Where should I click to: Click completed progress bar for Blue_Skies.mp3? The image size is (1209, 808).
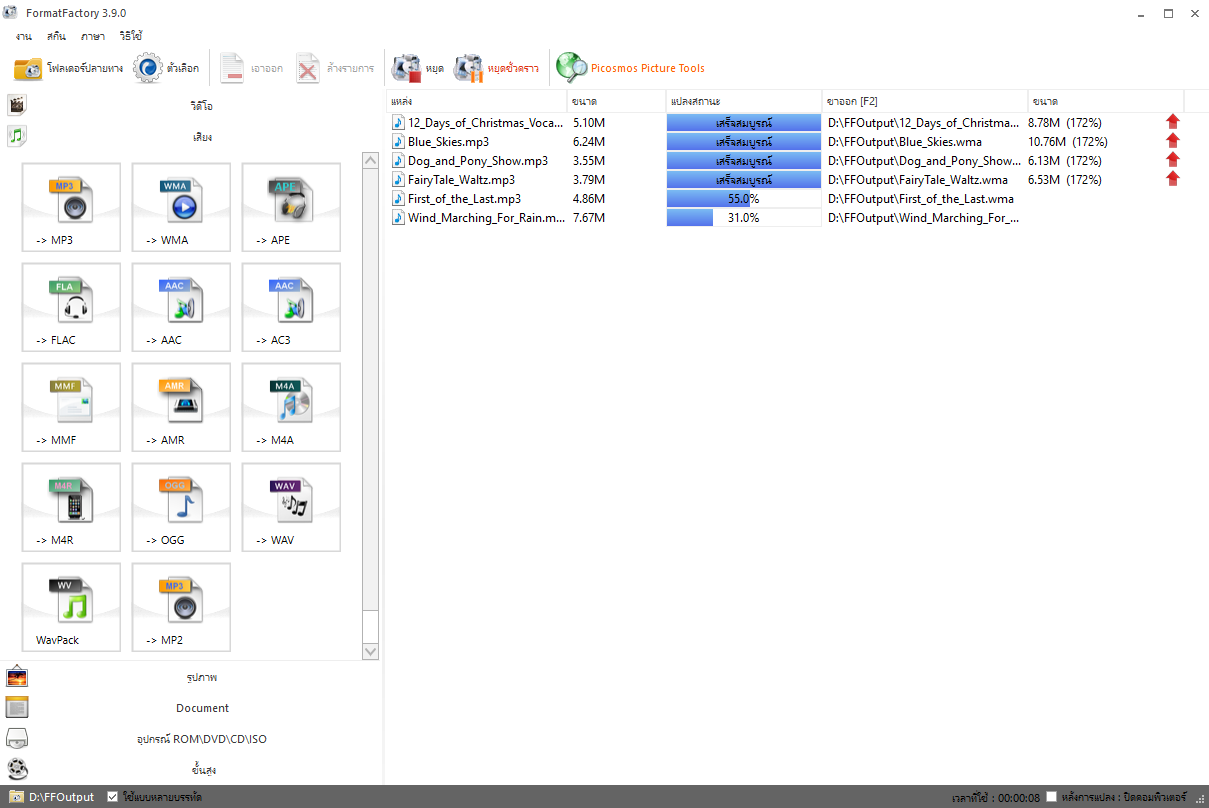point(744,142)
